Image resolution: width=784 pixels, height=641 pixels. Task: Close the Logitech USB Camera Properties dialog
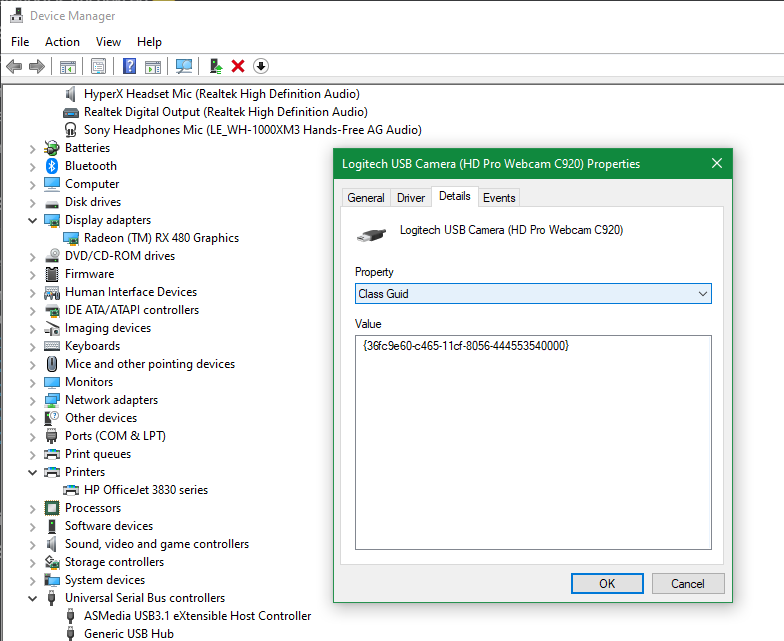[717, 164]
